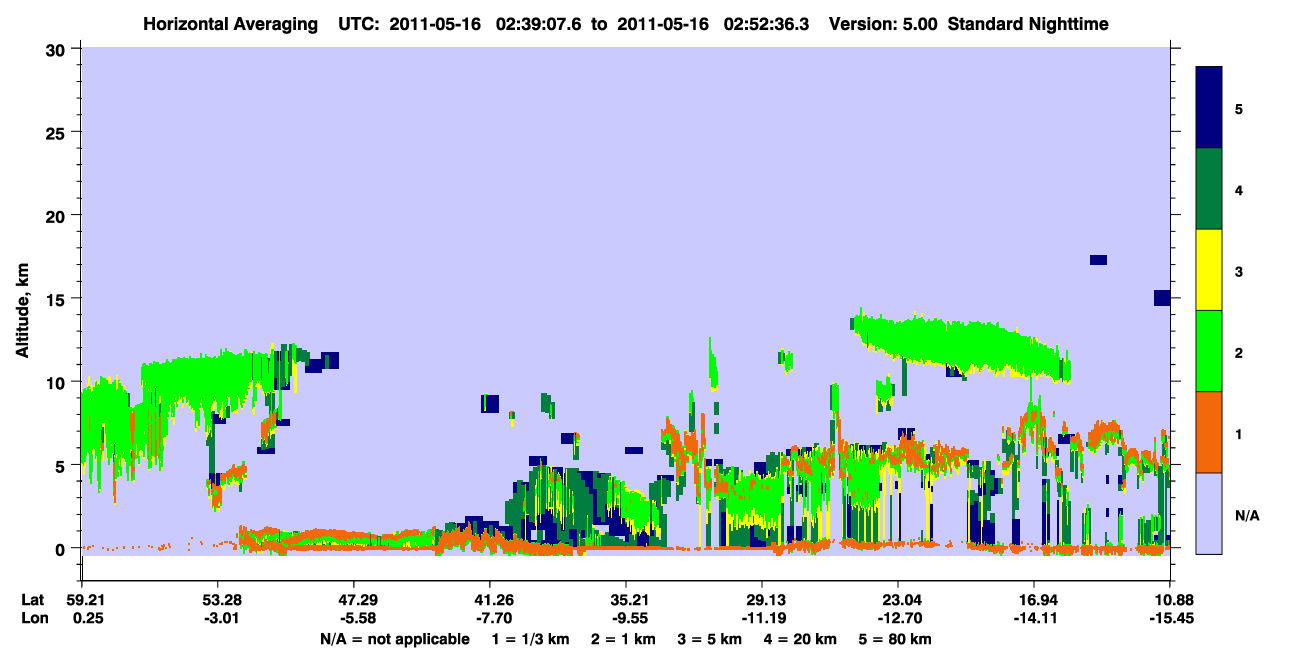Click latitude value 23.04
This screenshot has height=667, width=1300.
pos(898,600)
